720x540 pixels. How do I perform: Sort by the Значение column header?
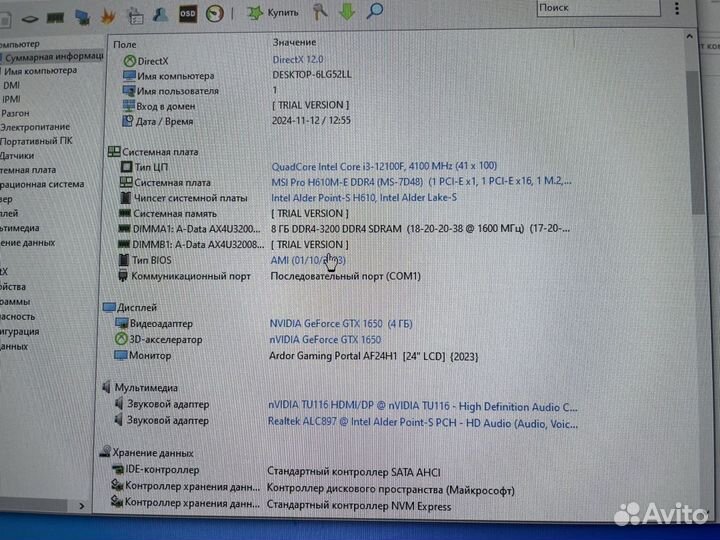coord(294,42)
